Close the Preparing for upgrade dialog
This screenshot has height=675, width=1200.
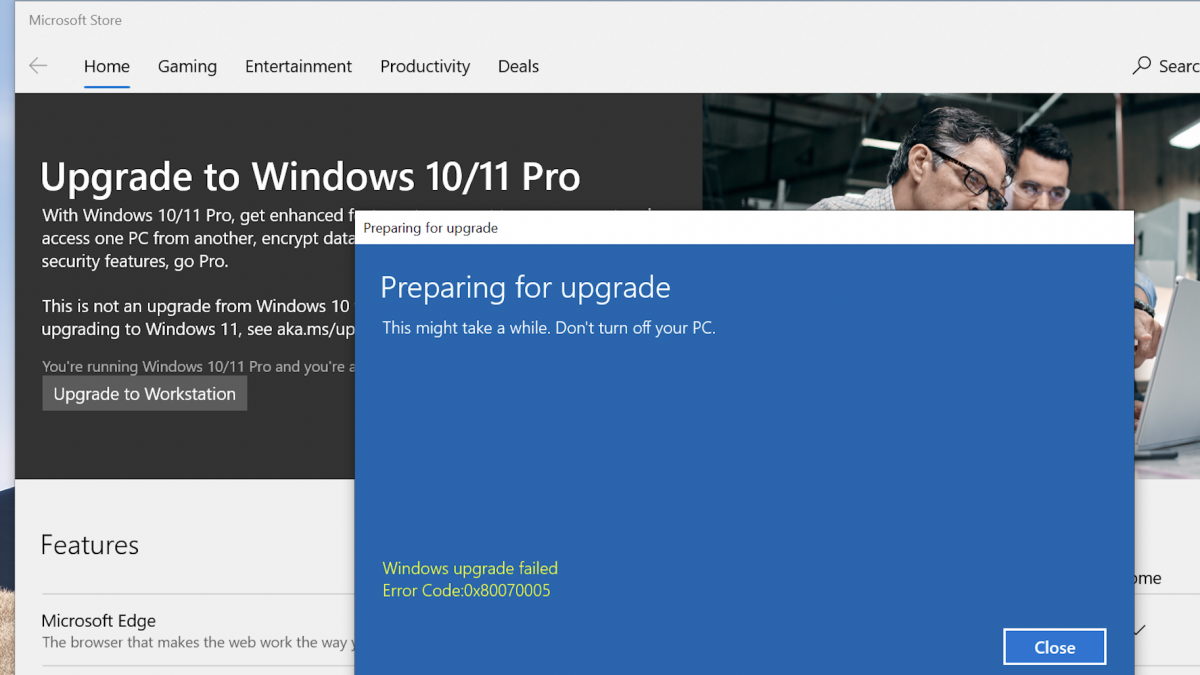coord(1054,646)
